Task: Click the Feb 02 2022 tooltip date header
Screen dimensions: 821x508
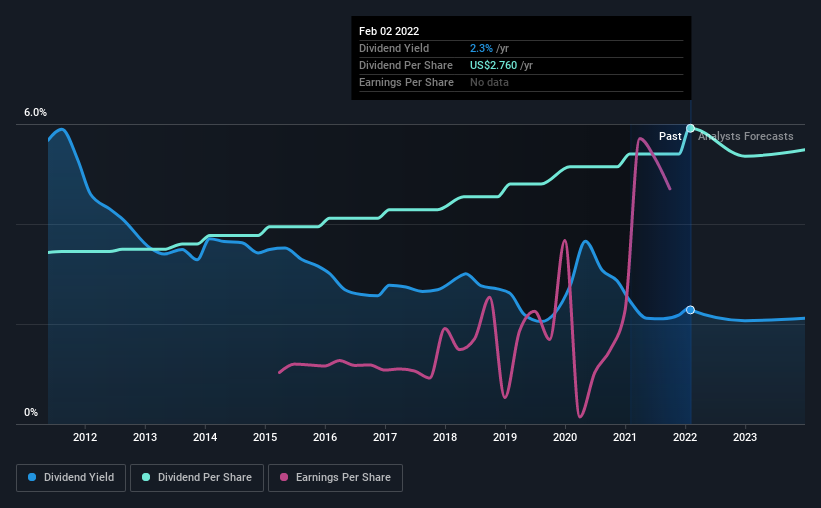Action: click(389, 31)
